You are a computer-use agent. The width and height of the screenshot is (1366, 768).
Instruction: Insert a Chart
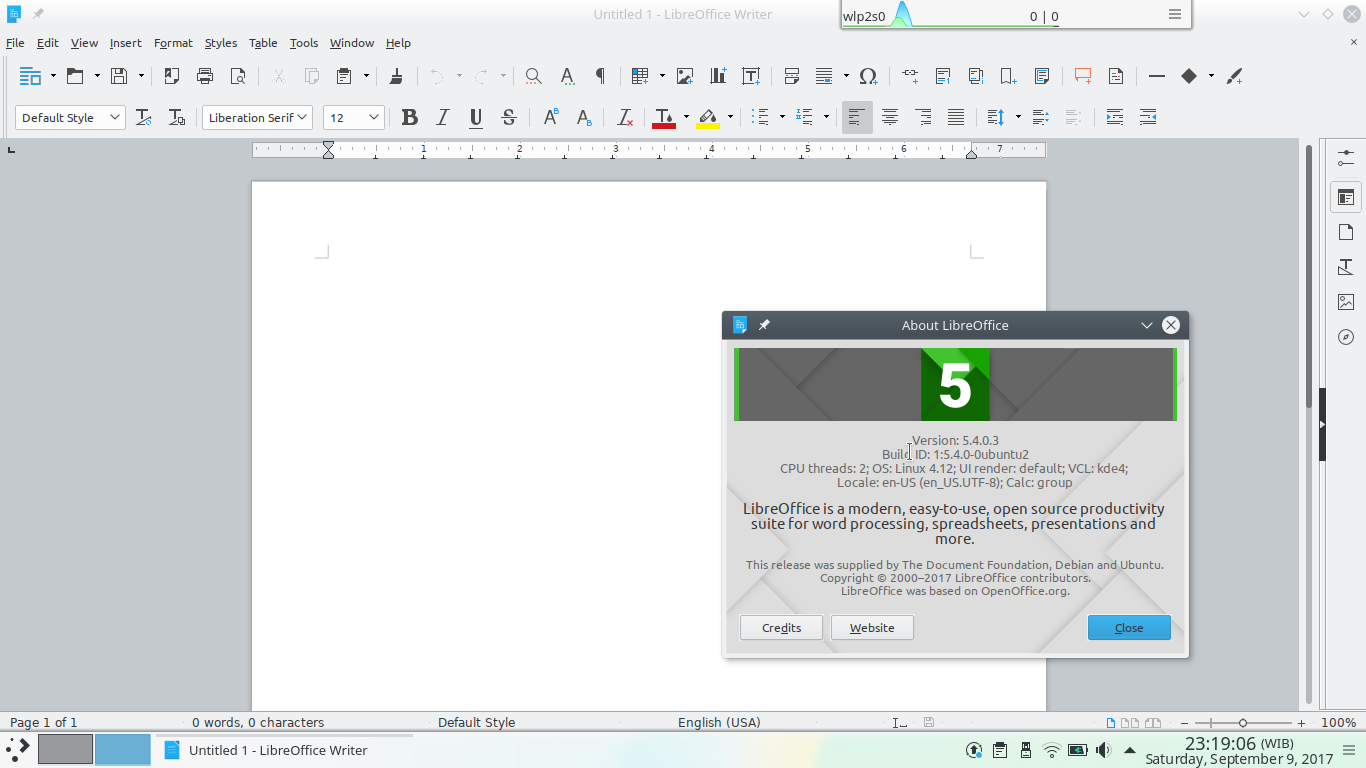point(718,76)
